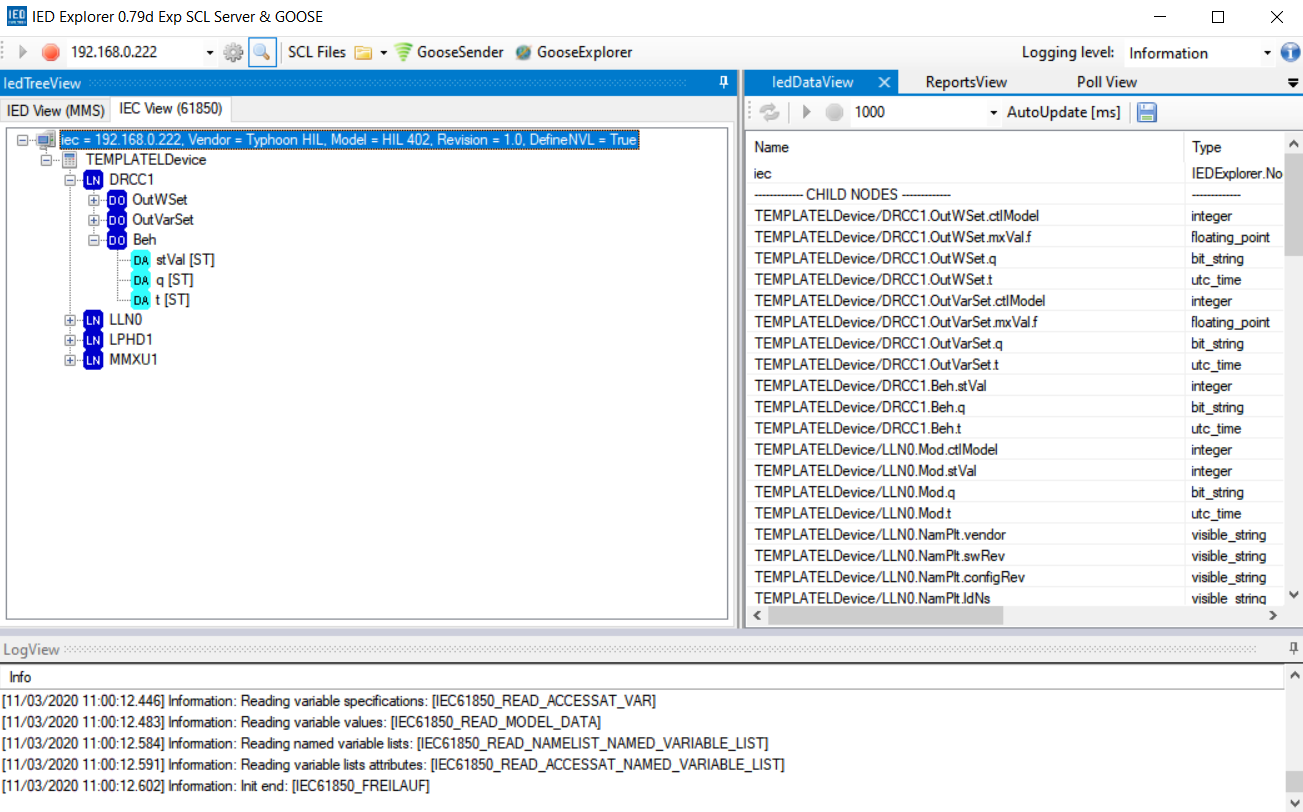Collapse the DRCC1 logical node
Image resolution: width=1303 pixels, height=812 pixels.
[x=71, y=180]
